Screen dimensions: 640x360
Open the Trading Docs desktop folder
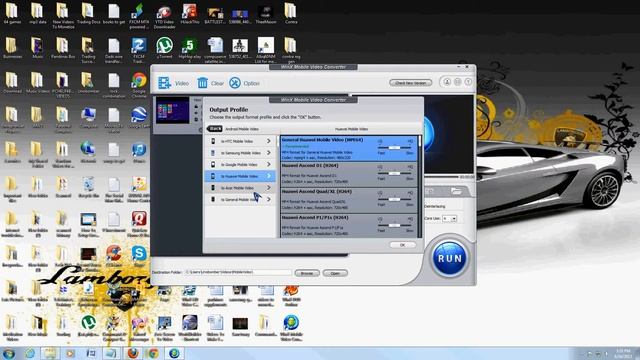pos(88,14)
